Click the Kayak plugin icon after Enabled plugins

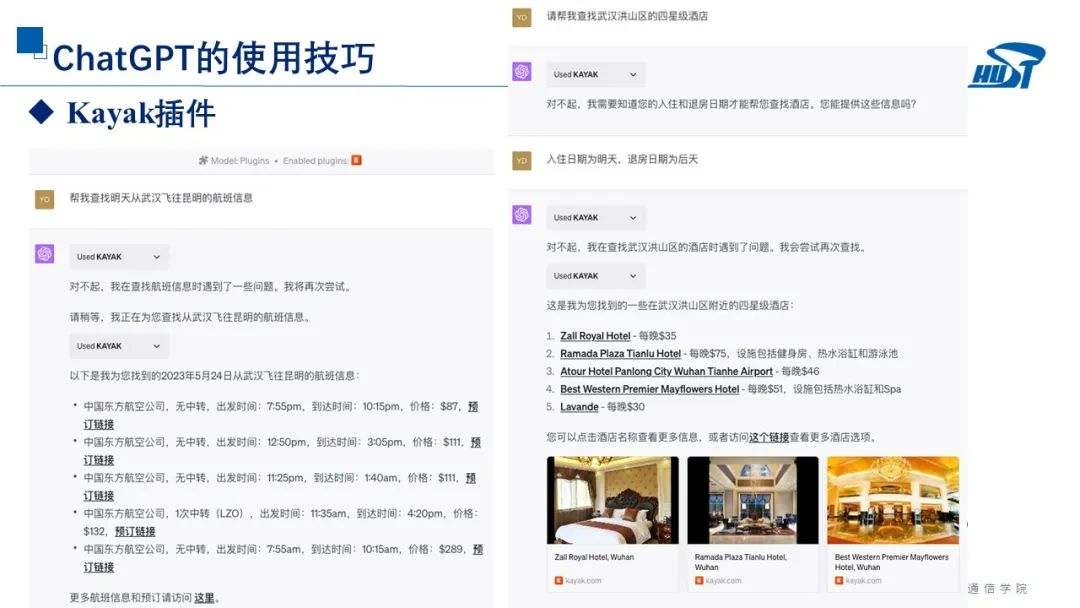(x=357, y=160)
